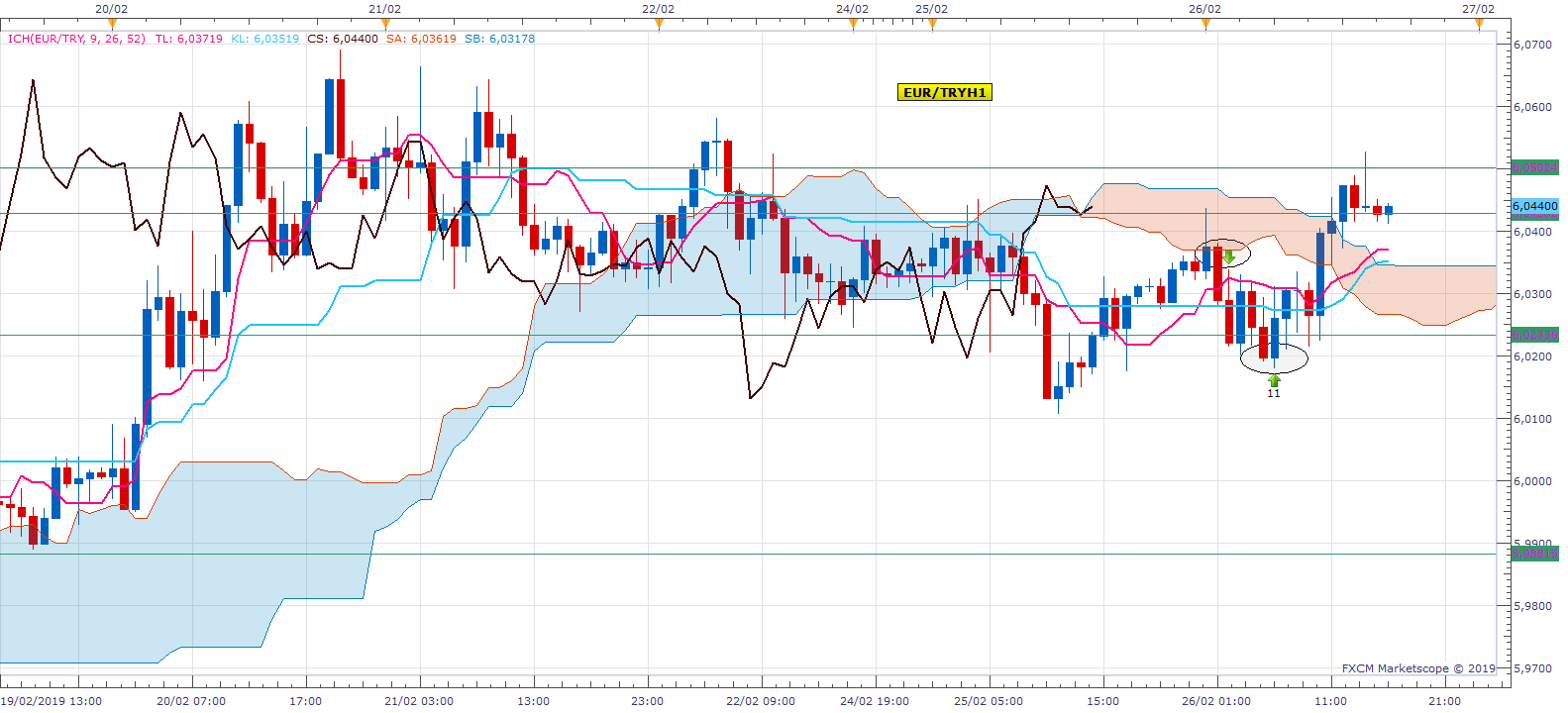The width and height of the screenshot is (1568, 713).
Task: Click the 17:00 time axis label
Action: 306,701
